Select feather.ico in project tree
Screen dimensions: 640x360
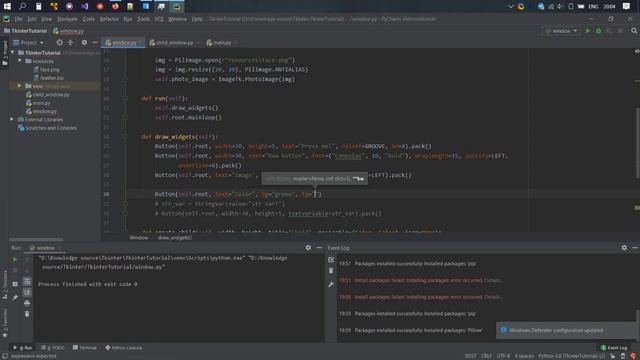click(51, 78)
